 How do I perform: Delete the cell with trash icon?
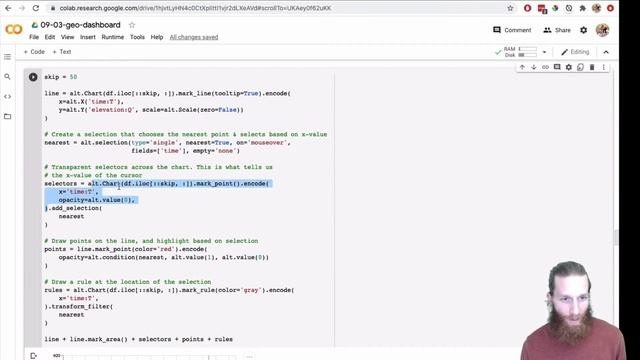pos(592,67)
